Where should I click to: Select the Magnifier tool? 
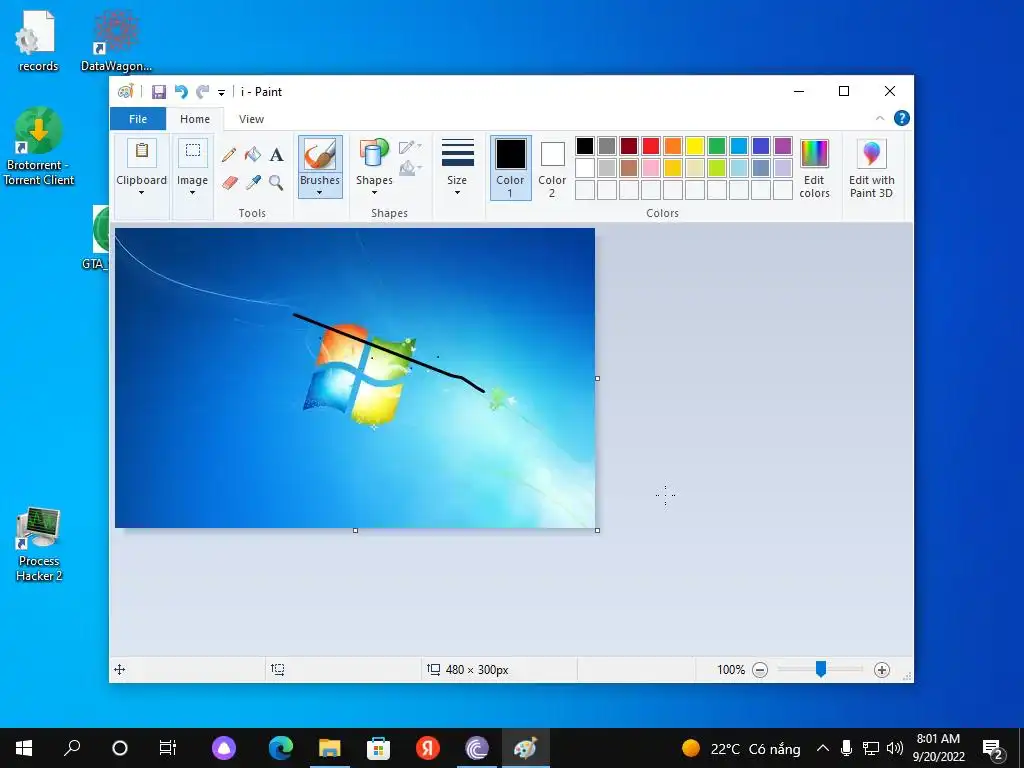(x=276, y=182)
